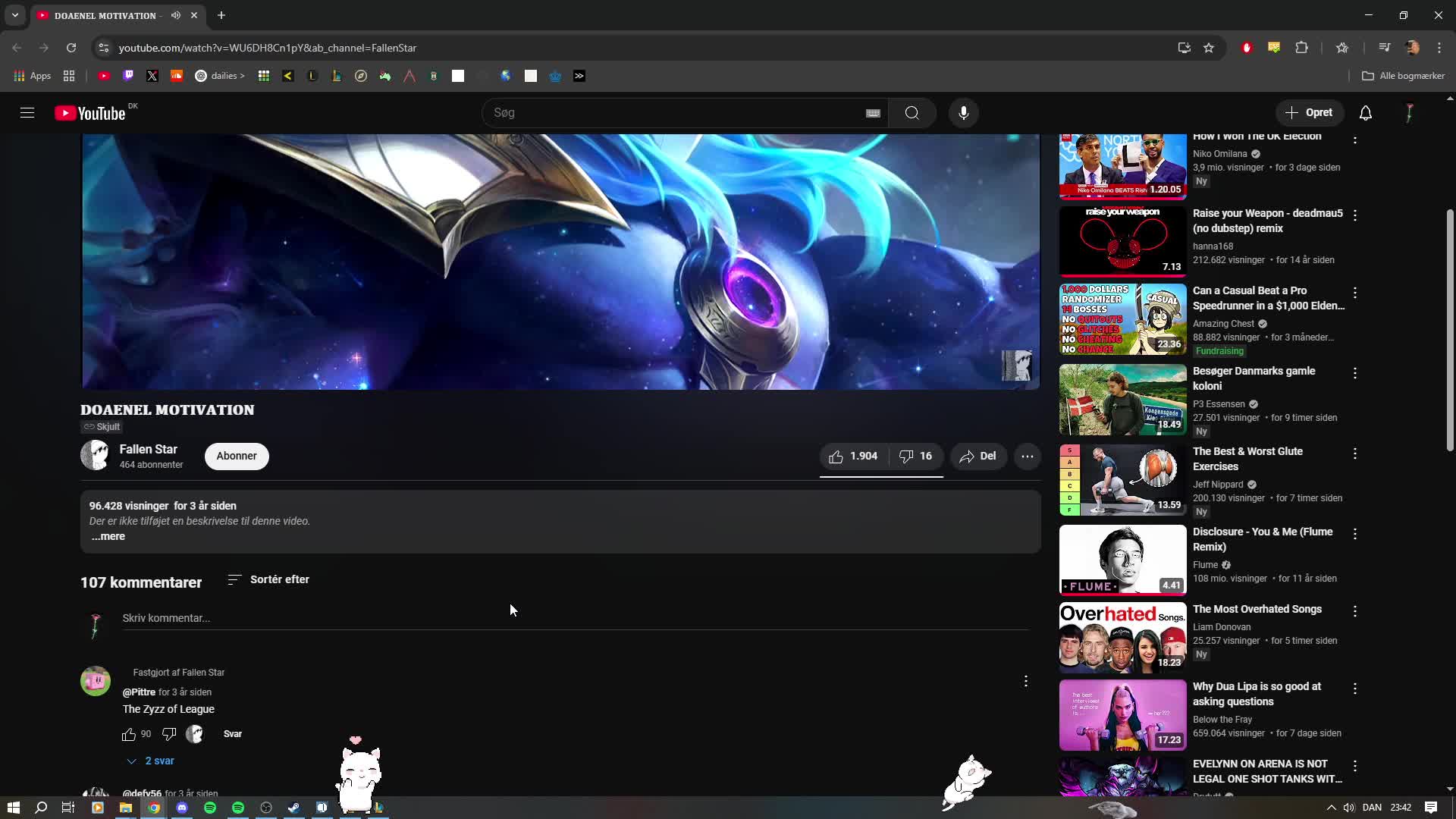Open the Apps bookmark shortcut
The height and width of the screenshot is (819, 1456).
tap(33, 76)
